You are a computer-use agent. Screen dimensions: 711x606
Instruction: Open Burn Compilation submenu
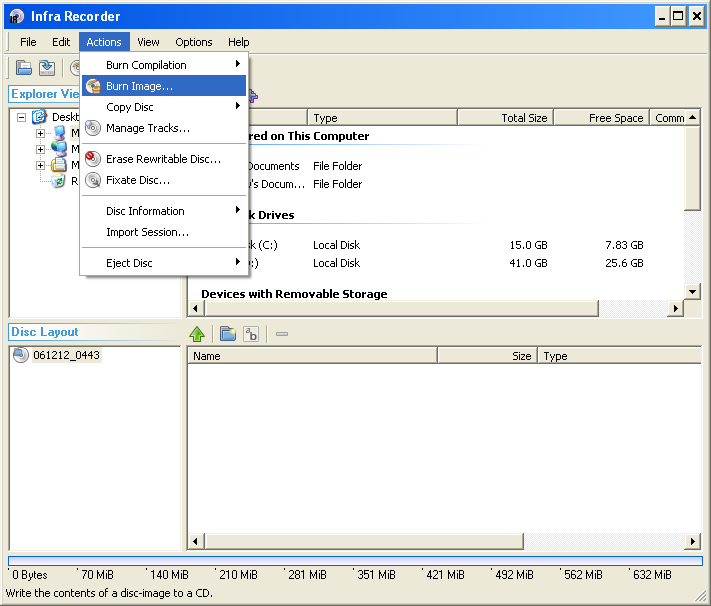click(x=164, y=65)
